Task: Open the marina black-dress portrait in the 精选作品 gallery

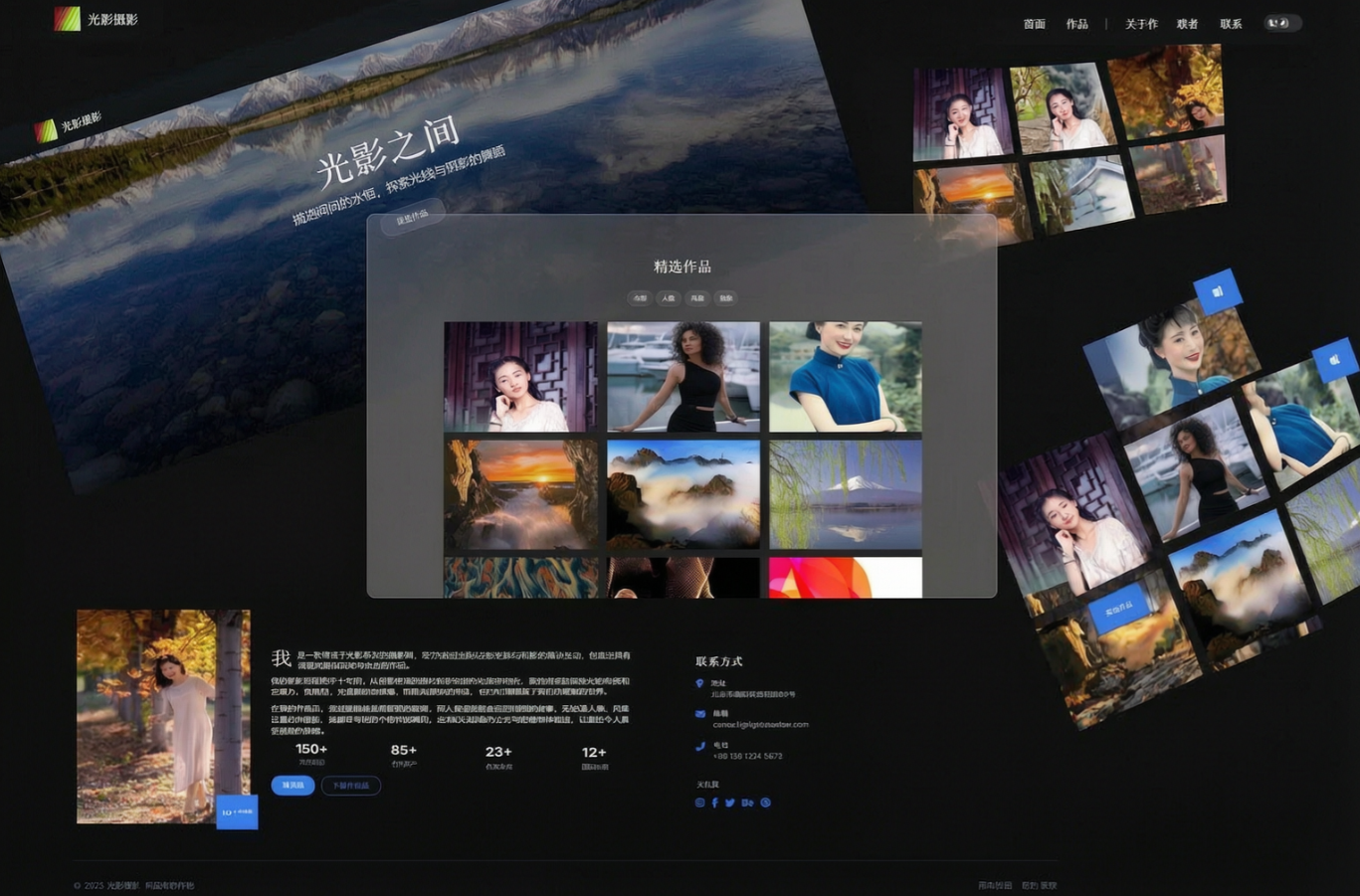Action: 682,377
